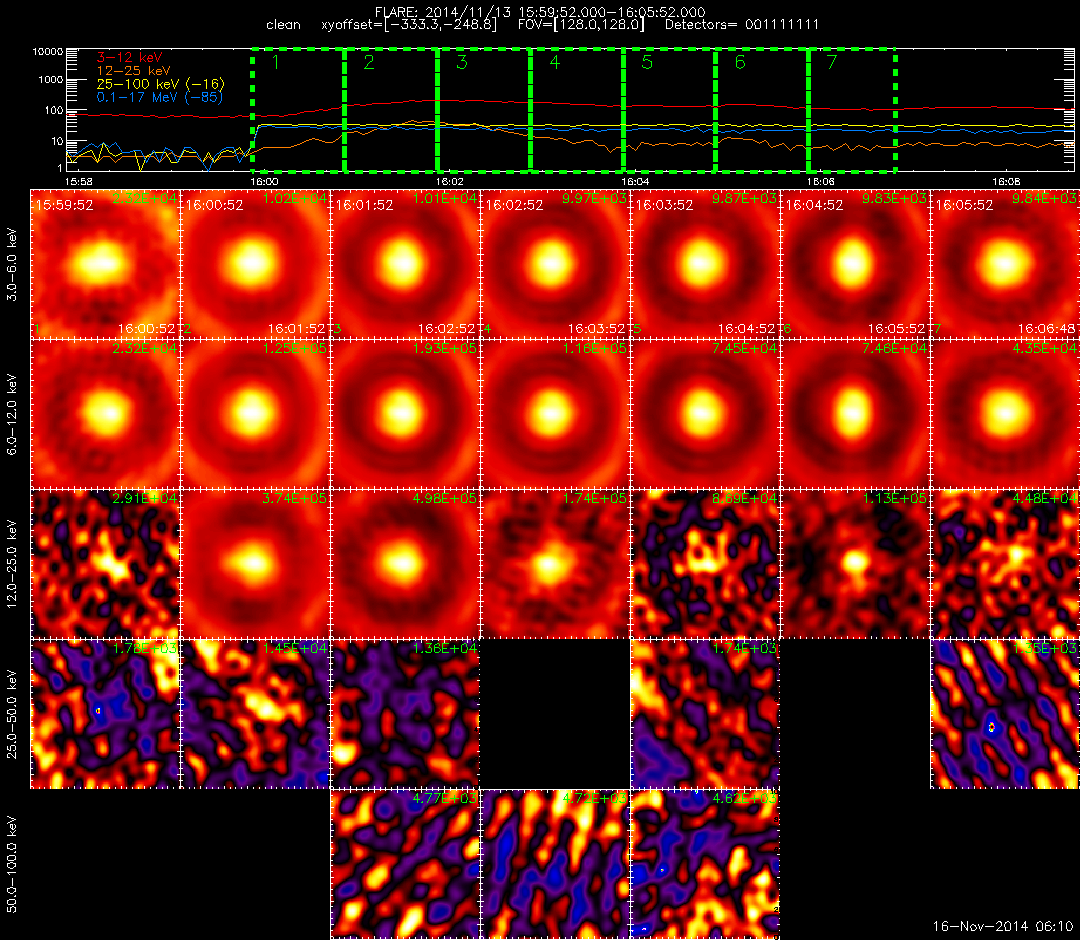Click the '9.97E+03' peak value
The height and width of the screenshot is (940, 1080).
pos(594,198)
